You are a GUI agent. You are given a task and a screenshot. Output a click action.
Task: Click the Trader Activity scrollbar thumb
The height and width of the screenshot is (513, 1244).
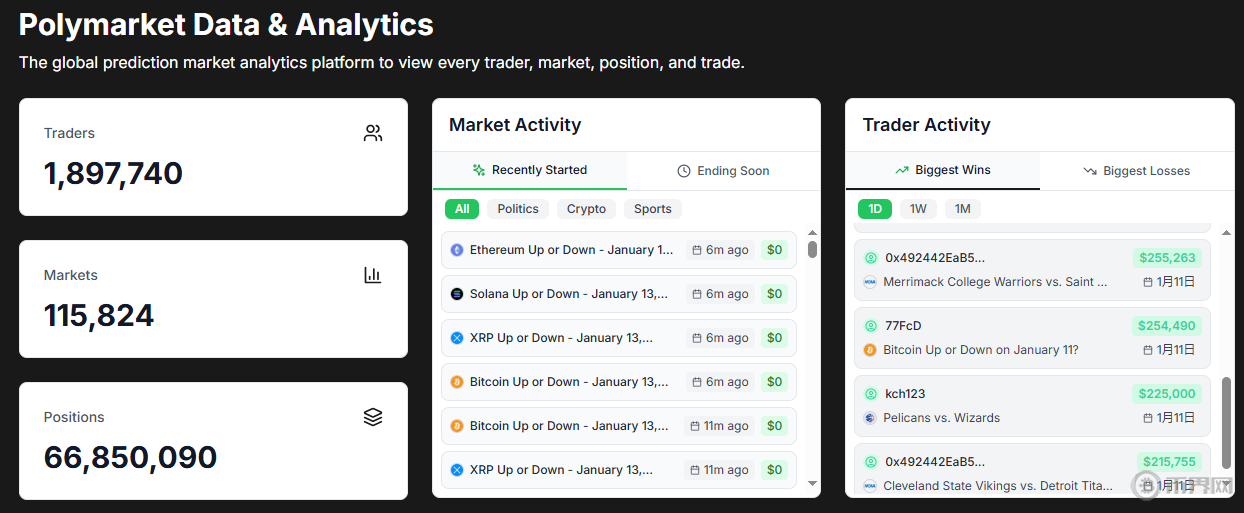pyautogui.click(x=1226, y=422)
